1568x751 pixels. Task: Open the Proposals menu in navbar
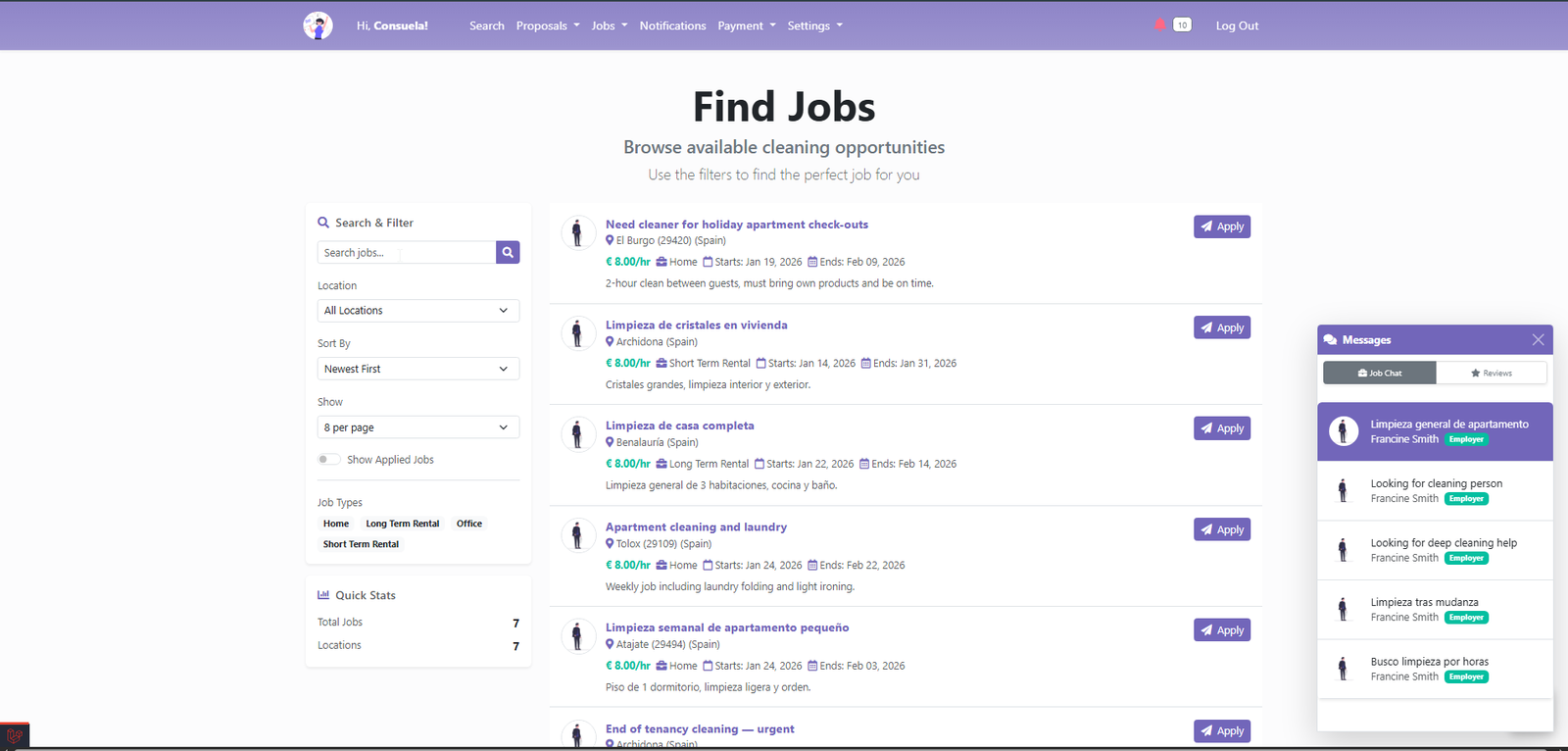pos(547,26)
